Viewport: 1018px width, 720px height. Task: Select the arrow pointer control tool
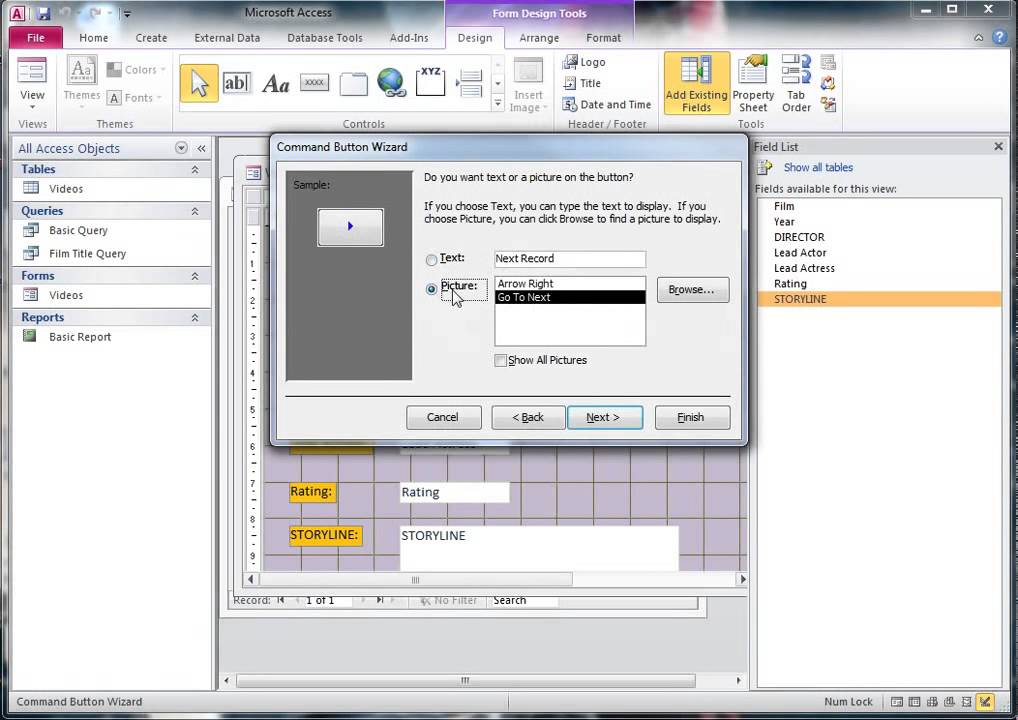pyautogui.click(x=199, y=84)
